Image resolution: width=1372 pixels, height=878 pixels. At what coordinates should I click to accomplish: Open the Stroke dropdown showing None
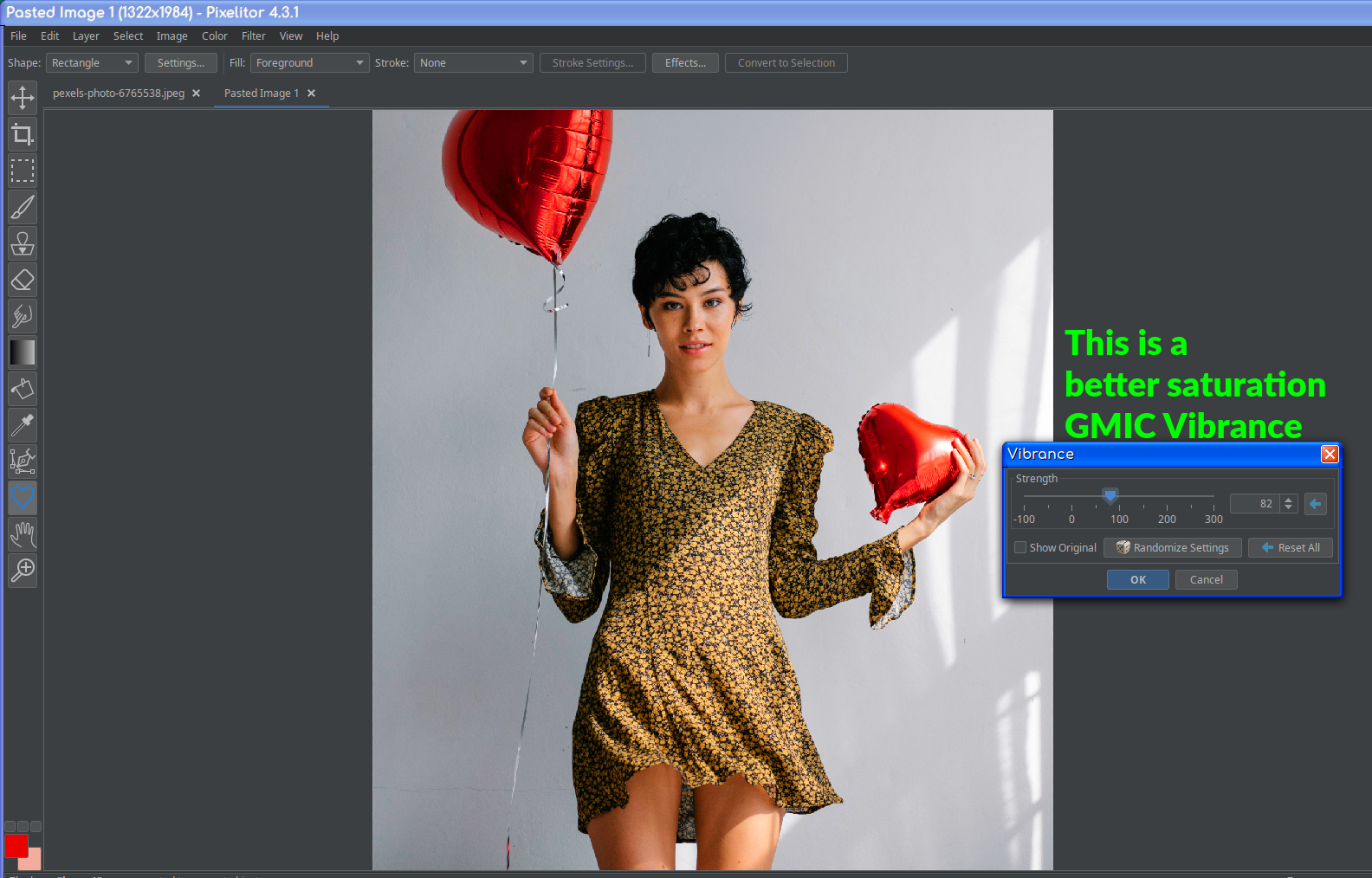473,63
